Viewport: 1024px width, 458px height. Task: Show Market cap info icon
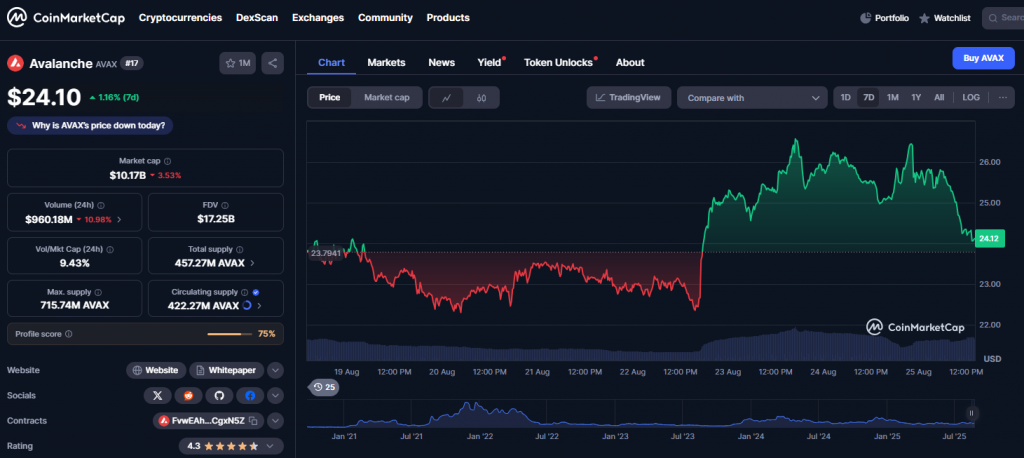pos(168,161)
